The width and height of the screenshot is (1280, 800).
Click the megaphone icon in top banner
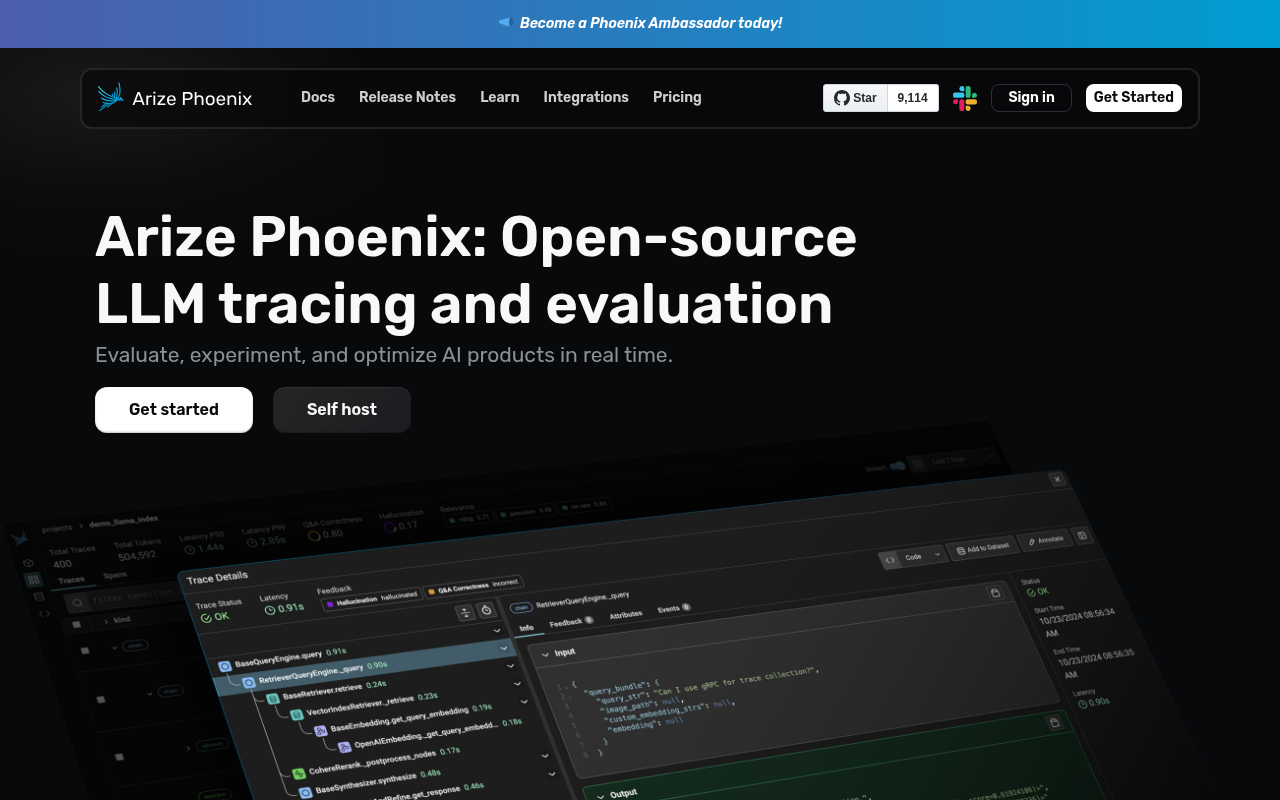pyautogui.click(x=505, y=22)
